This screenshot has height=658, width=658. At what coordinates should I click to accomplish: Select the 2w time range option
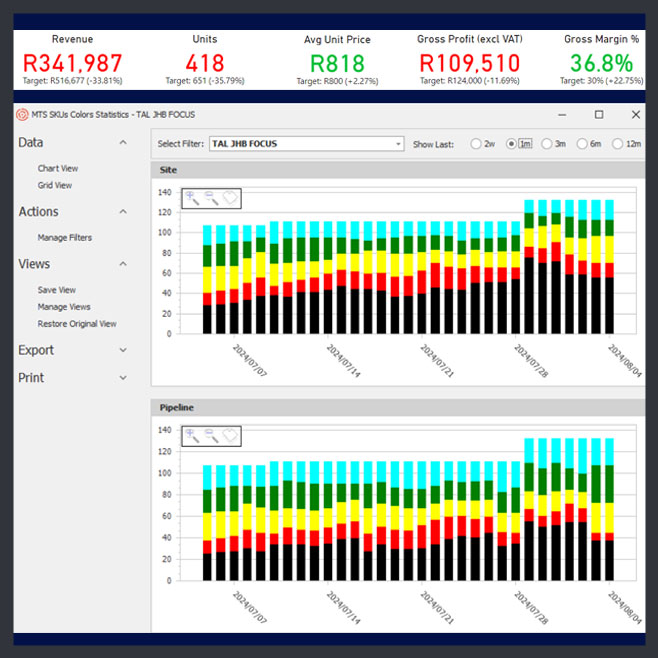tap(476, 144)
